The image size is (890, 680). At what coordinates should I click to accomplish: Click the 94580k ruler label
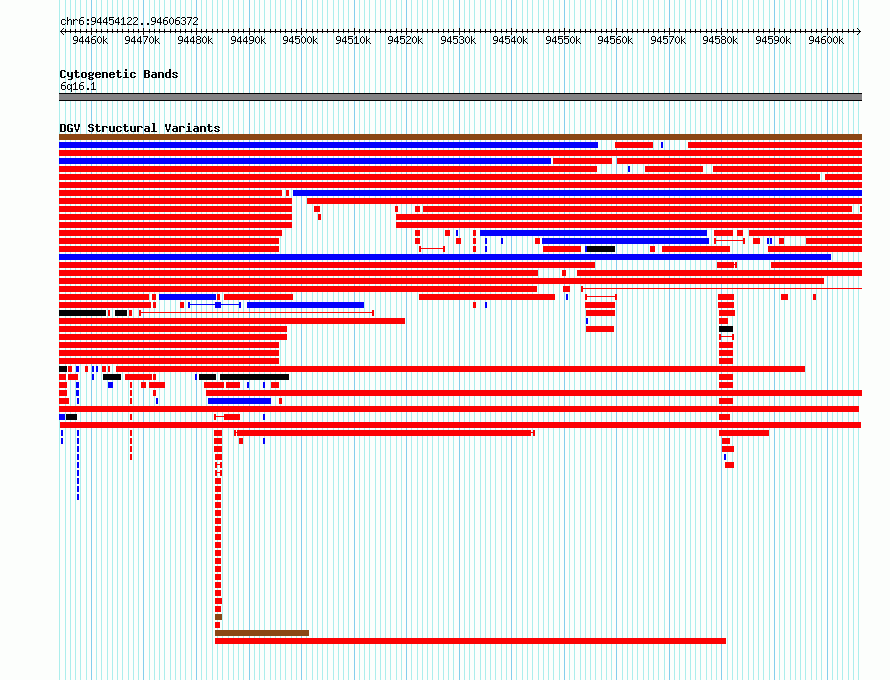[720, 40]
